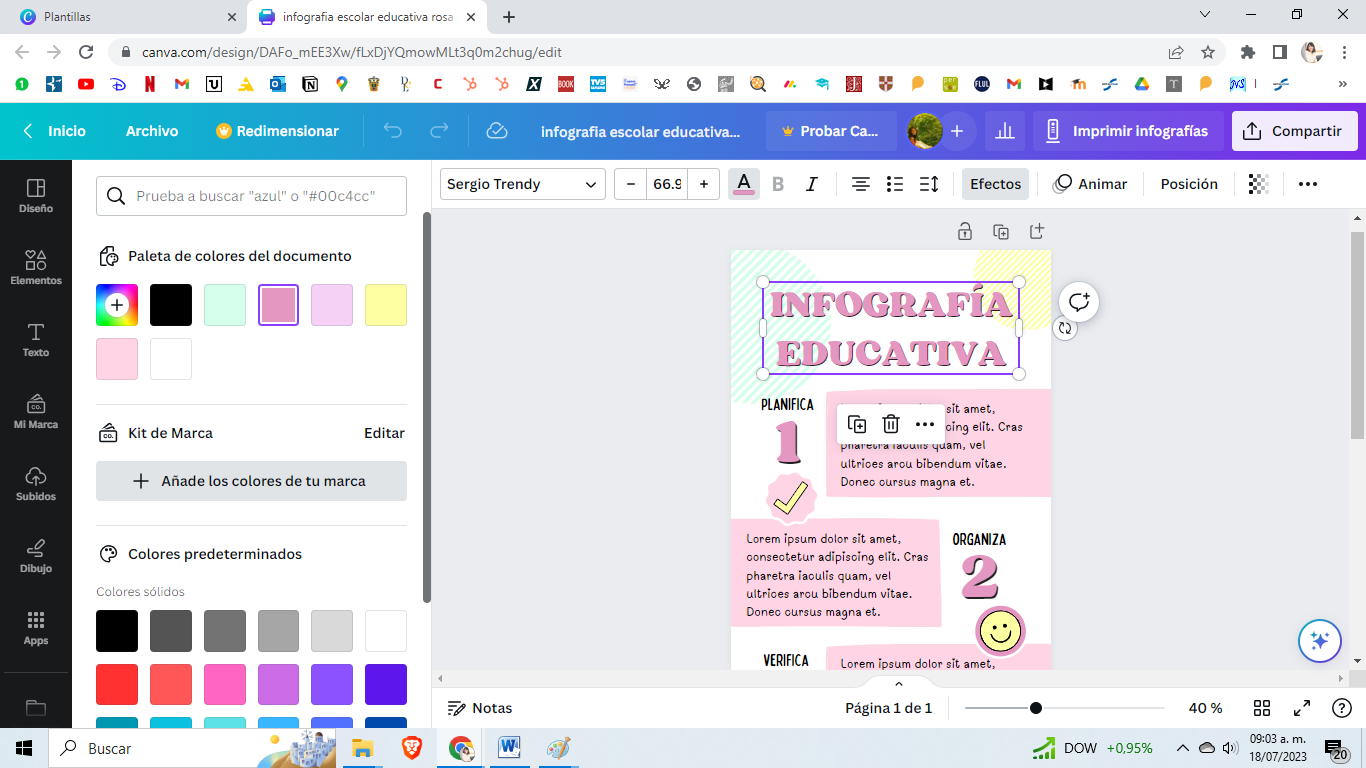The width and height of the screenshot is (1366, 768).
Task: Click the Compartir button
Action: pyautogui.click(x=1295, y=131)
